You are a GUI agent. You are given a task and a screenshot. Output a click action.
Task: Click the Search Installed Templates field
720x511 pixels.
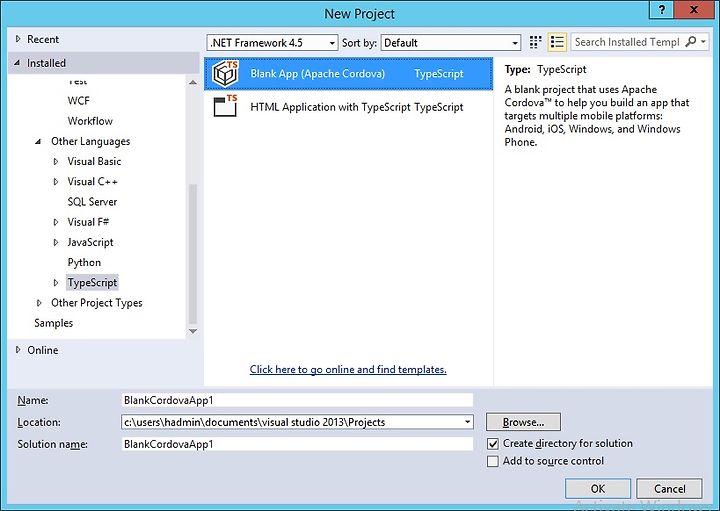627,42
